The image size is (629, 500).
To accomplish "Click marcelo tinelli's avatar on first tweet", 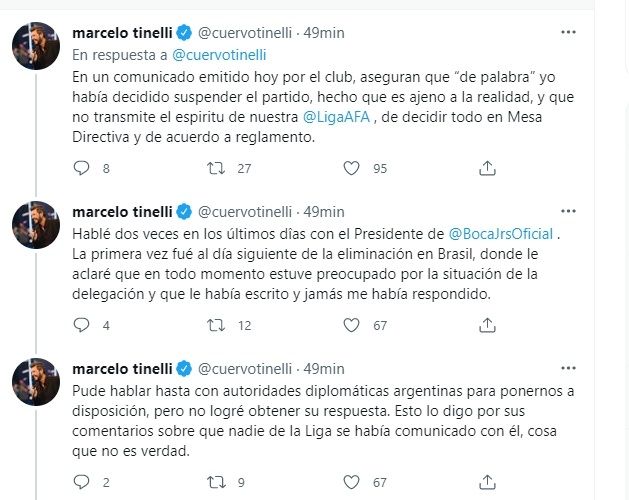I will 33,47.
